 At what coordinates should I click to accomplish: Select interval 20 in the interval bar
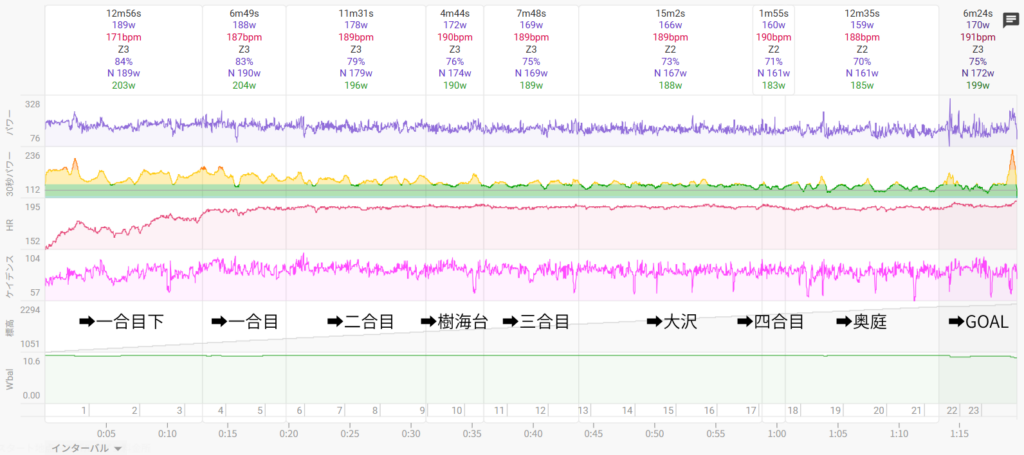pos(879,411)
